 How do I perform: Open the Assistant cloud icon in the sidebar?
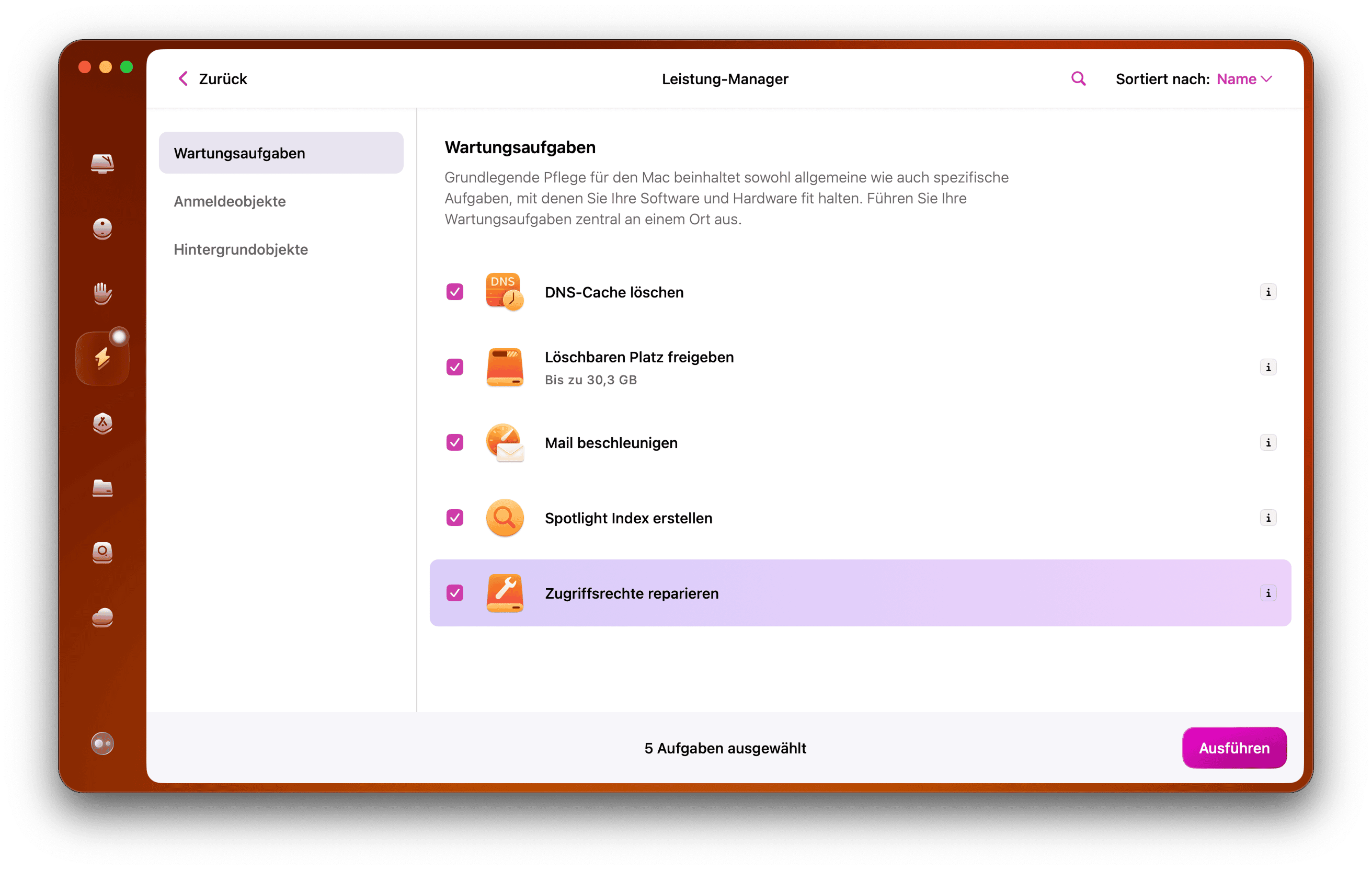pyautogui.click(x=102, y=618)
